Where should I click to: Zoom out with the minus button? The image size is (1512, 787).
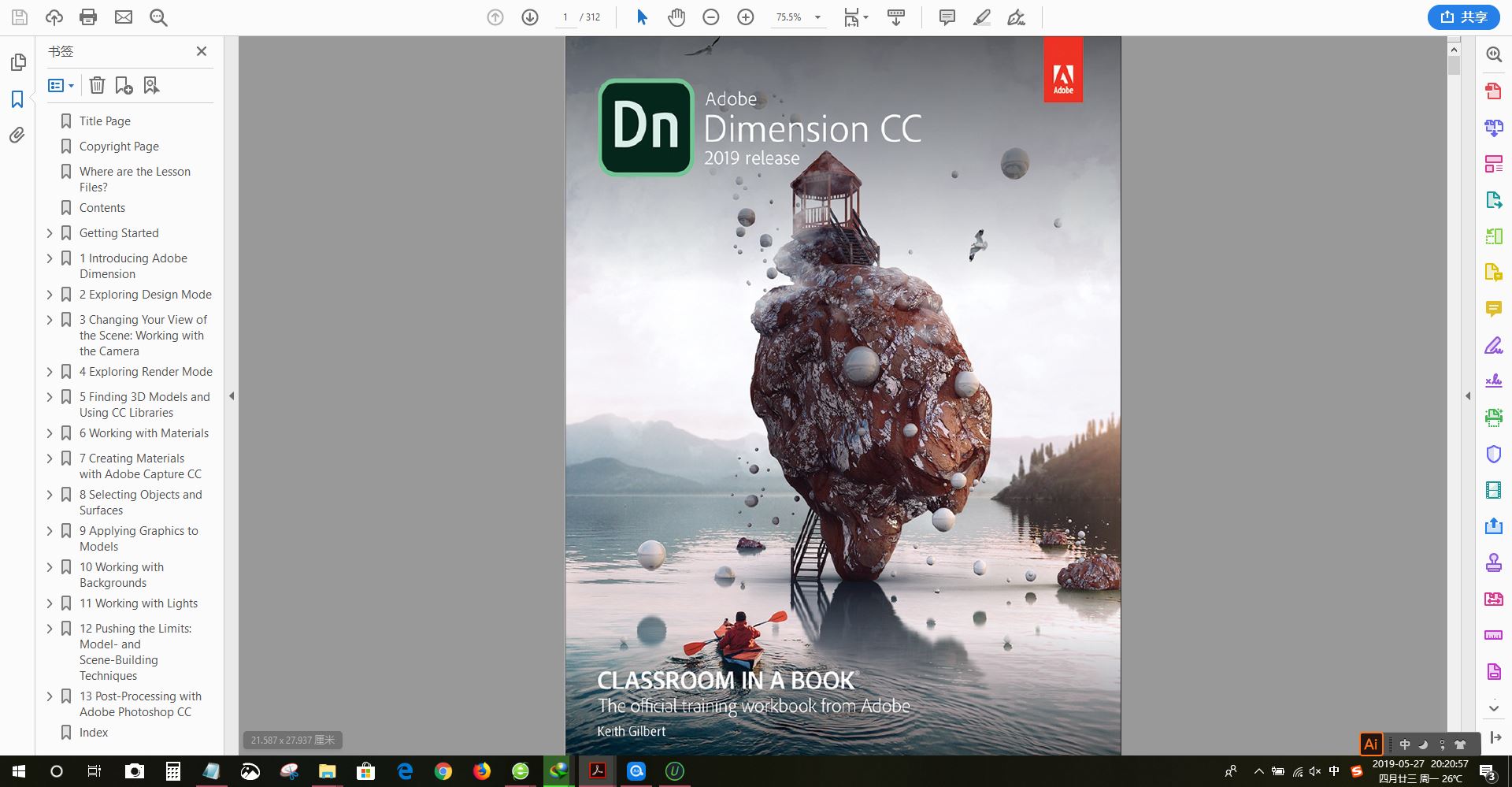711,17
